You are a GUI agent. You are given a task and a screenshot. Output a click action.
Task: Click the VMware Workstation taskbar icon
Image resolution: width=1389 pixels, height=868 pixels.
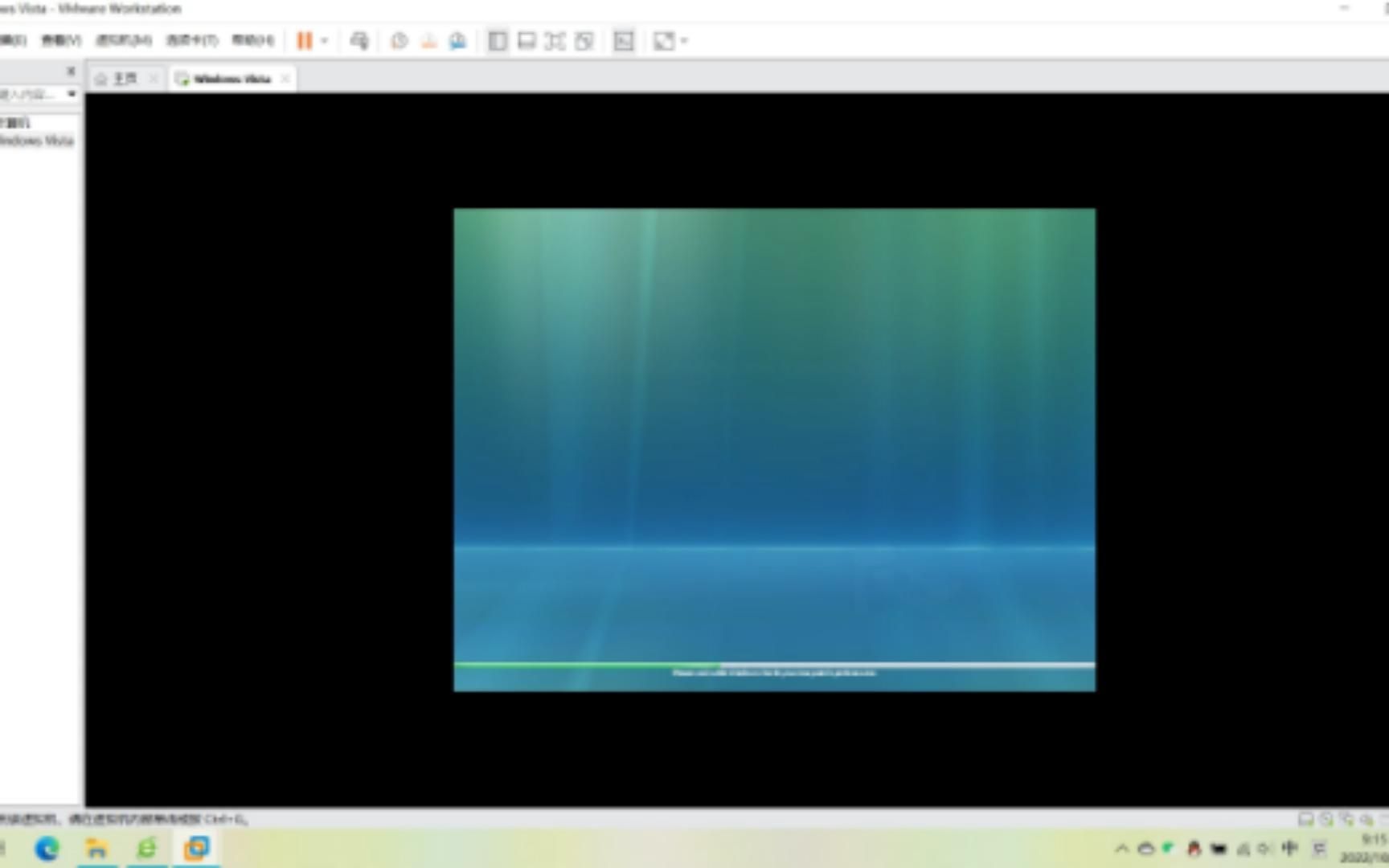(196, 848)
